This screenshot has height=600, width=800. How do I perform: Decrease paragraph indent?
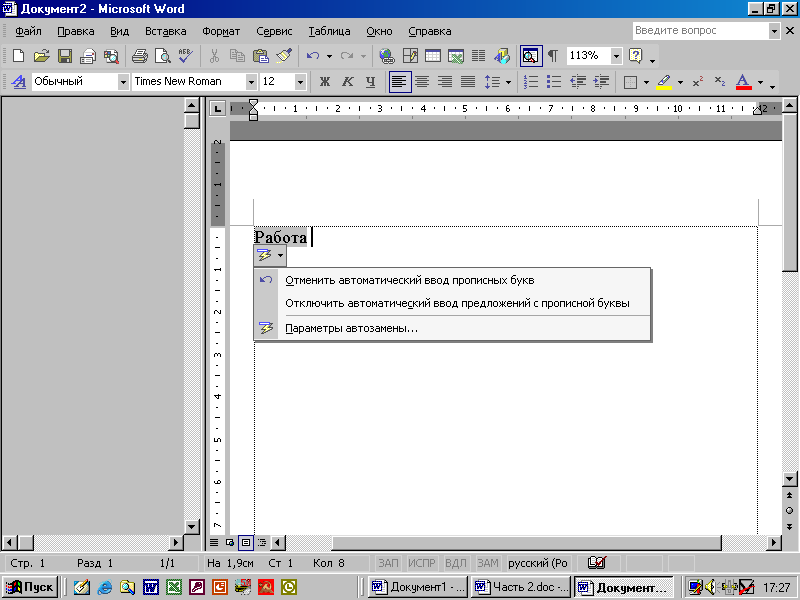tap(578, 82)
